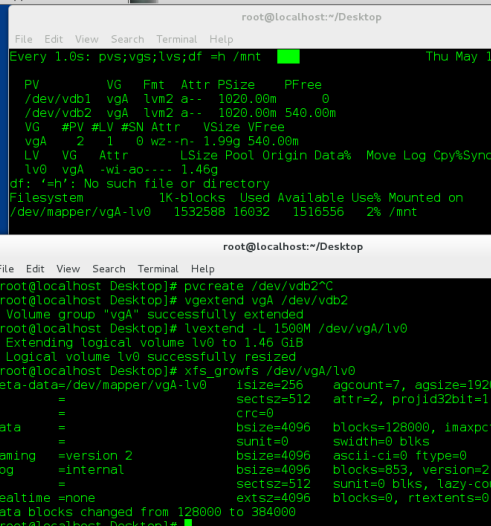The image size is (491, 526).
Task: Click the lower terminal prompt cursor
Action: pos(188,523)
